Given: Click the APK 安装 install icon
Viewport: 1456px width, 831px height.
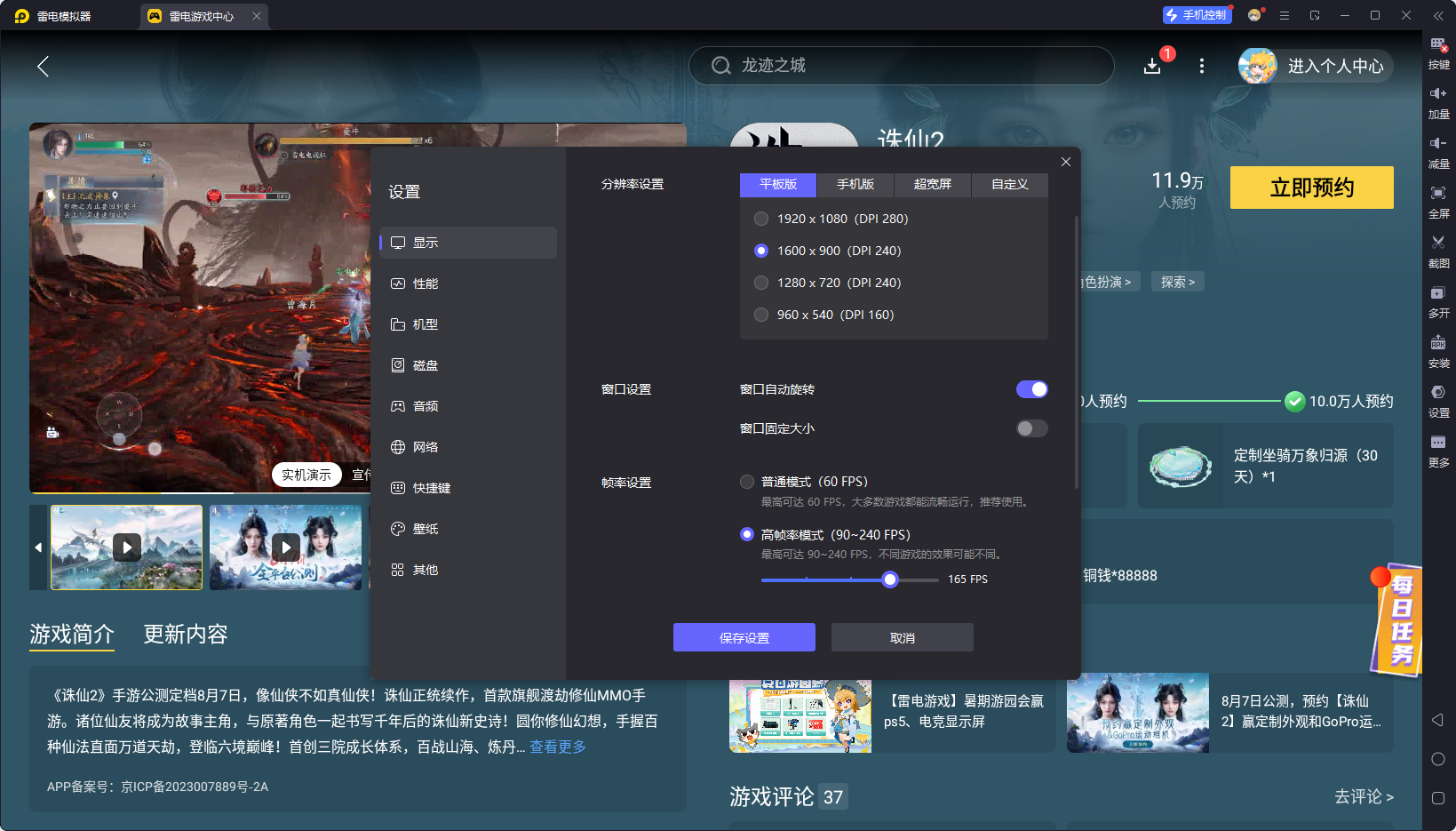Looking at the screenshot, I should 1439,352.
